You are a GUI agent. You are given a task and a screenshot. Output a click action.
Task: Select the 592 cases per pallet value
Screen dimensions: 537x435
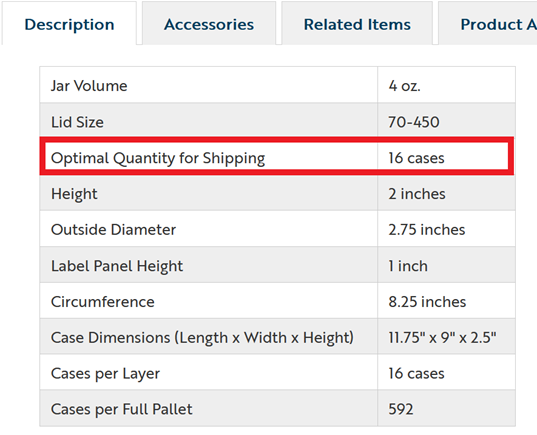(401, 409)
